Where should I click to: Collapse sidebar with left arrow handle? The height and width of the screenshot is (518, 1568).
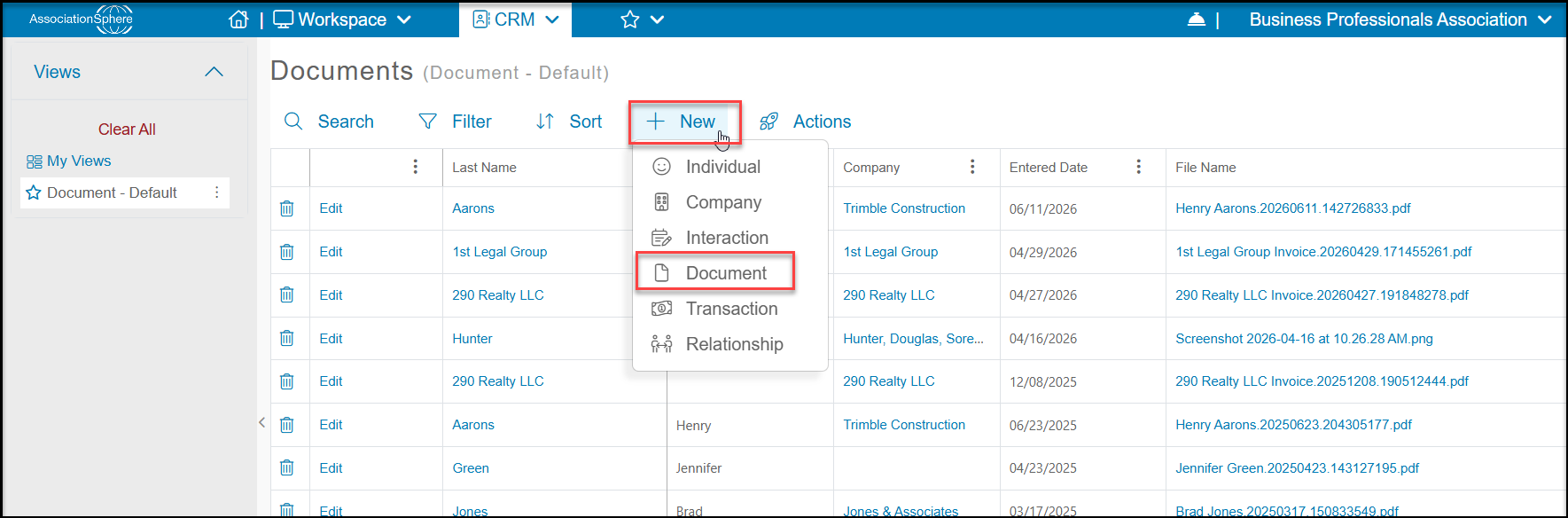[261, 422]
